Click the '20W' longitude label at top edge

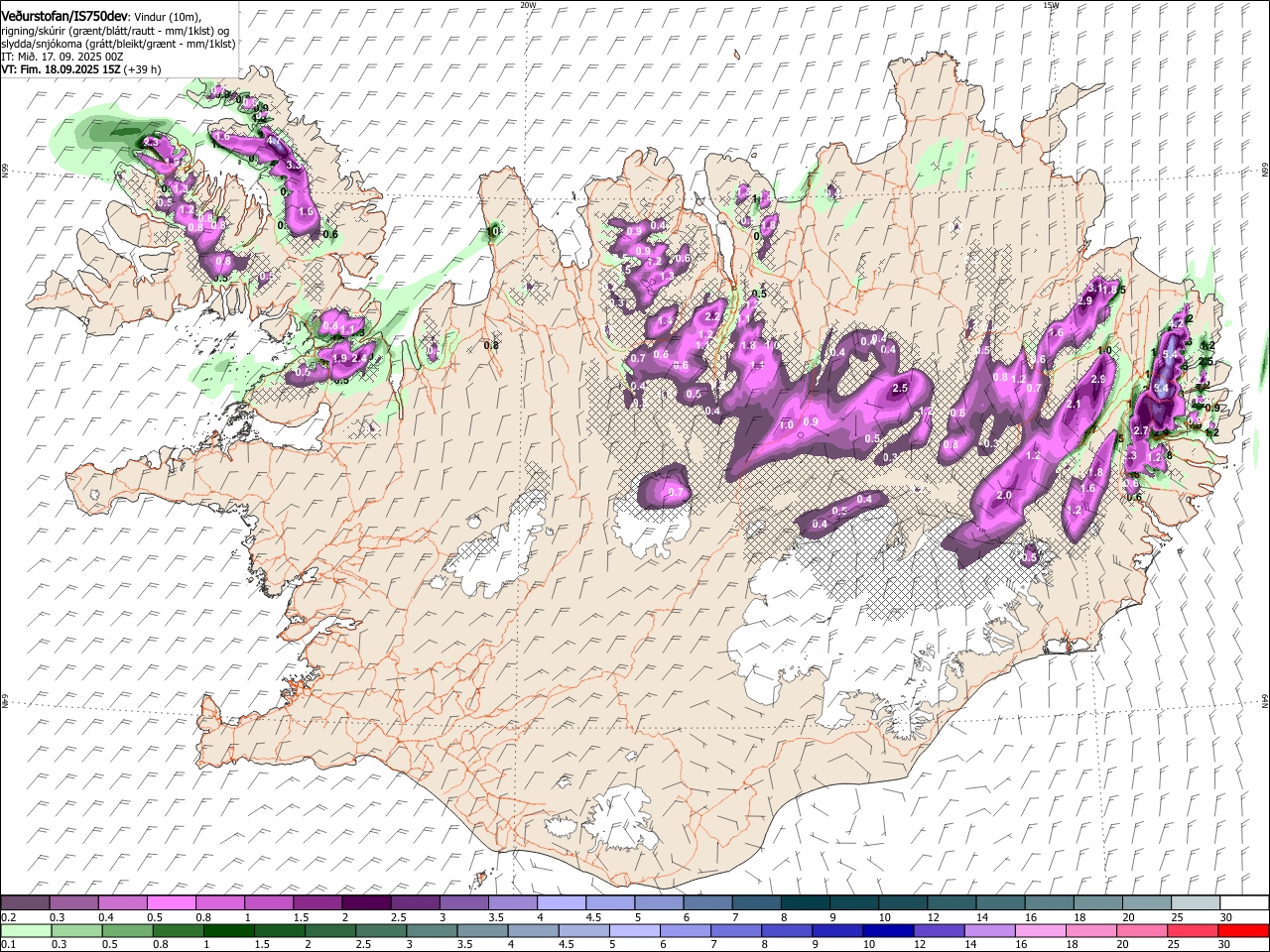pos(528,5)
